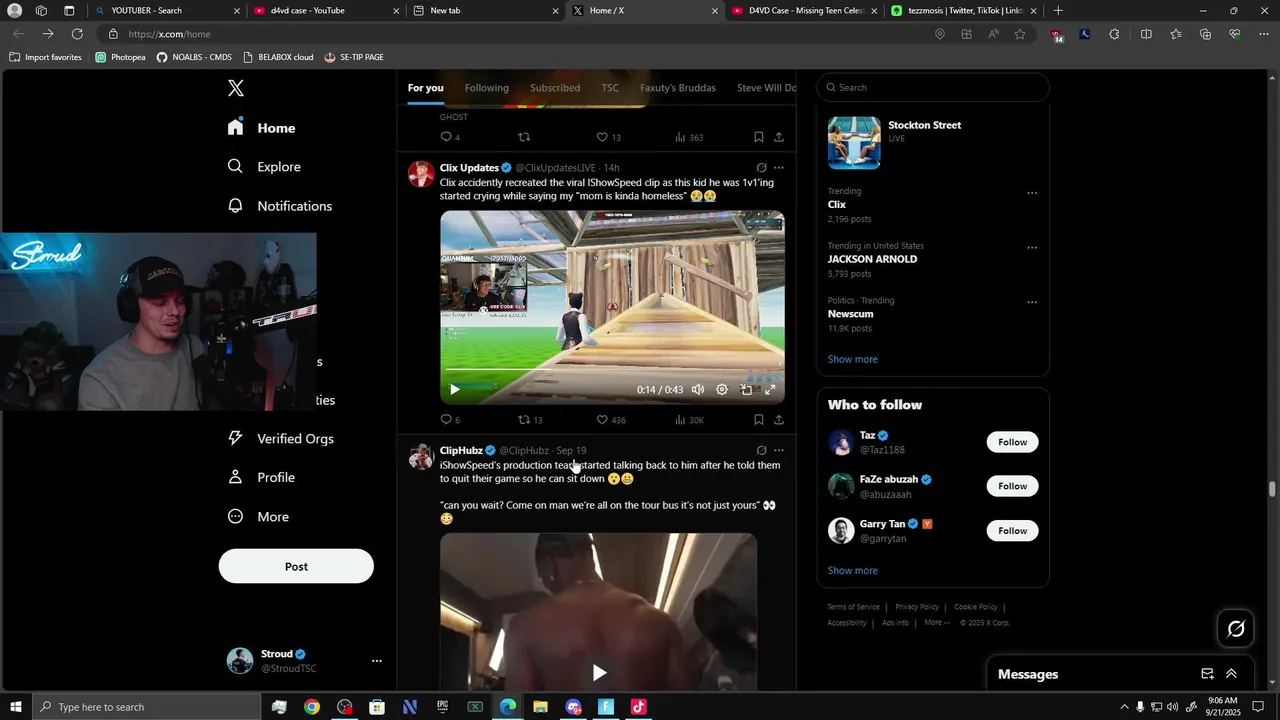Switch to the Following tab
1280x720 pixels.
pyautogui.click(x=487, y=88)
